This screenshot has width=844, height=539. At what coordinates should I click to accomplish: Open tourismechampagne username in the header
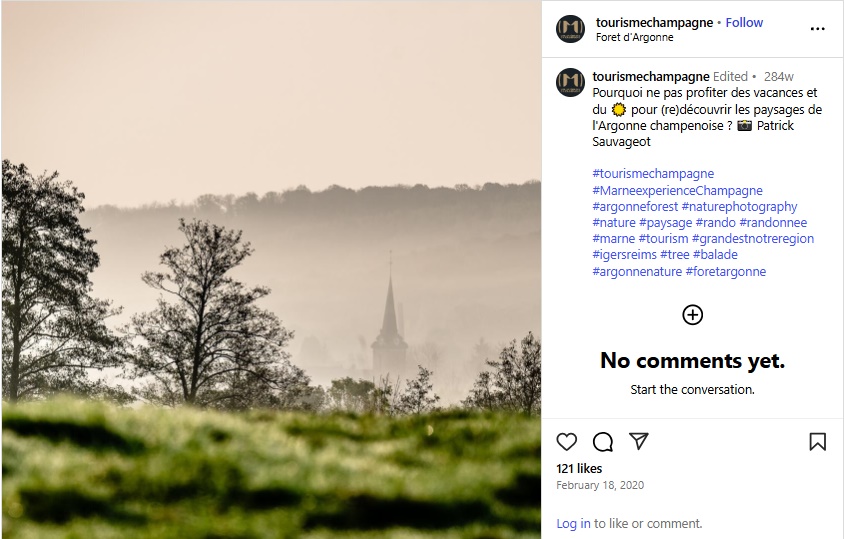pos(654,23)
